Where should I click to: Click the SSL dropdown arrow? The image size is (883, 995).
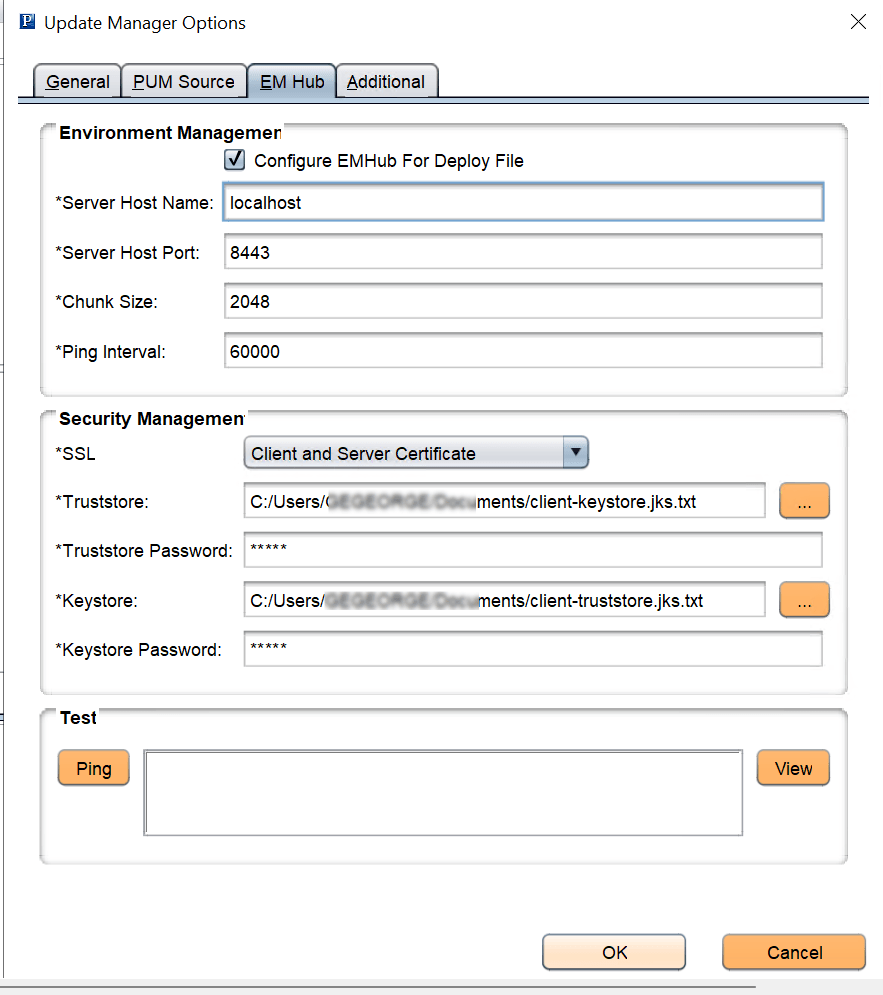click(576, 452)
